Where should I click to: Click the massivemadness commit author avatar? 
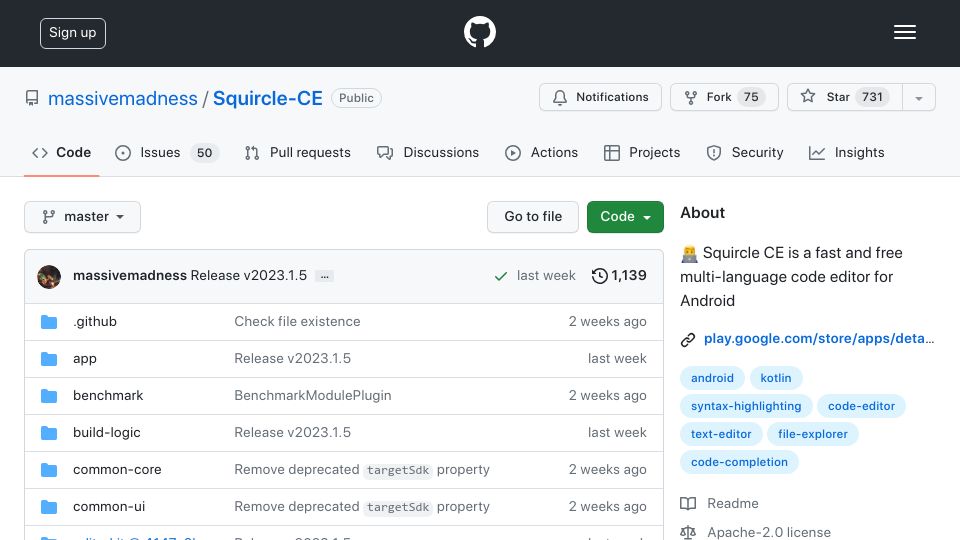click(x=49, y=277)
